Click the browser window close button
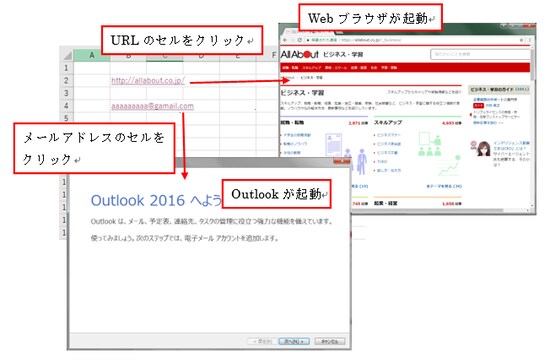550x364 pixels. click(x=529, y=26)
